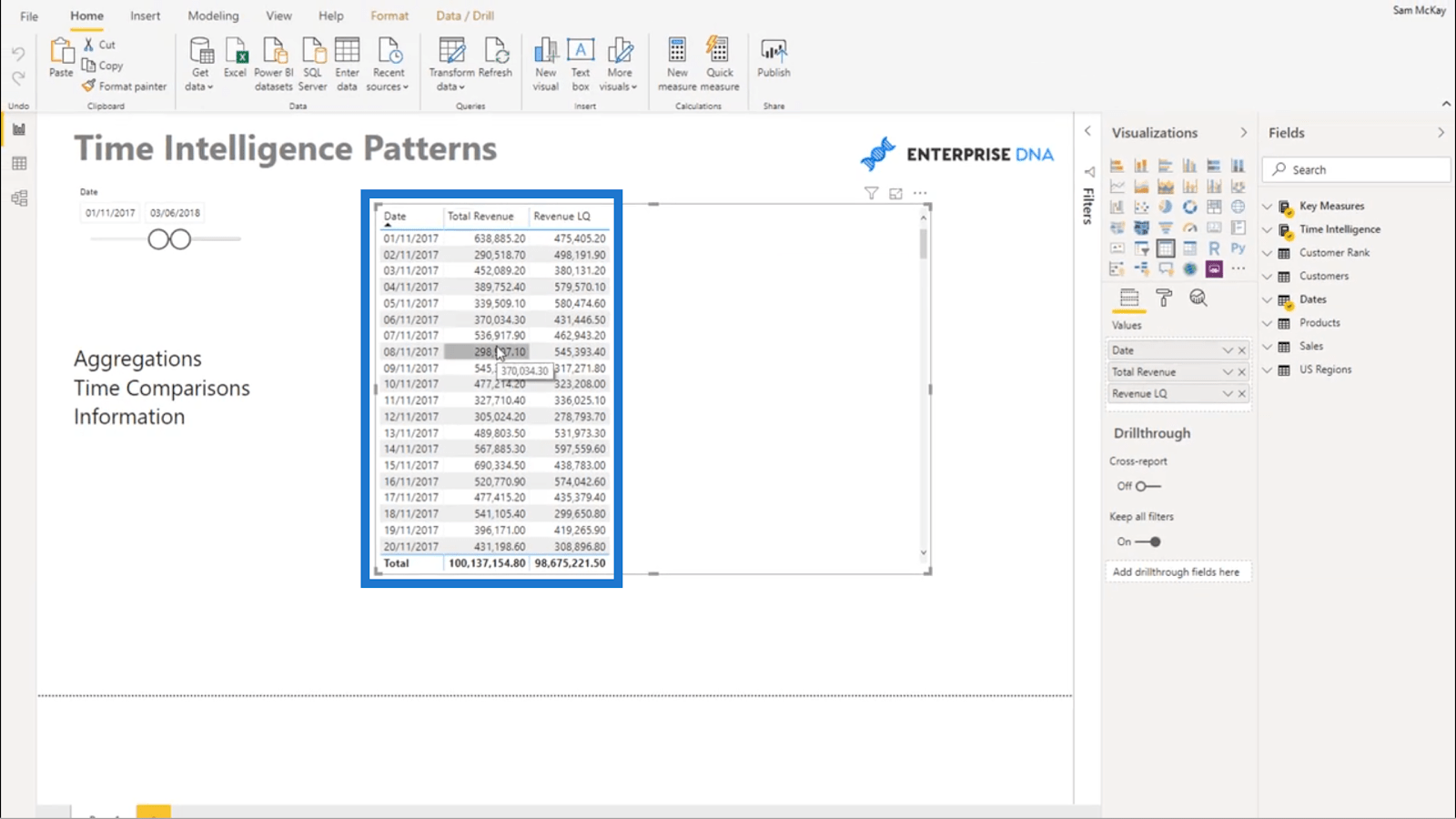Click the Fields Search box
1456x819 pixels.
coord(1356,170)
